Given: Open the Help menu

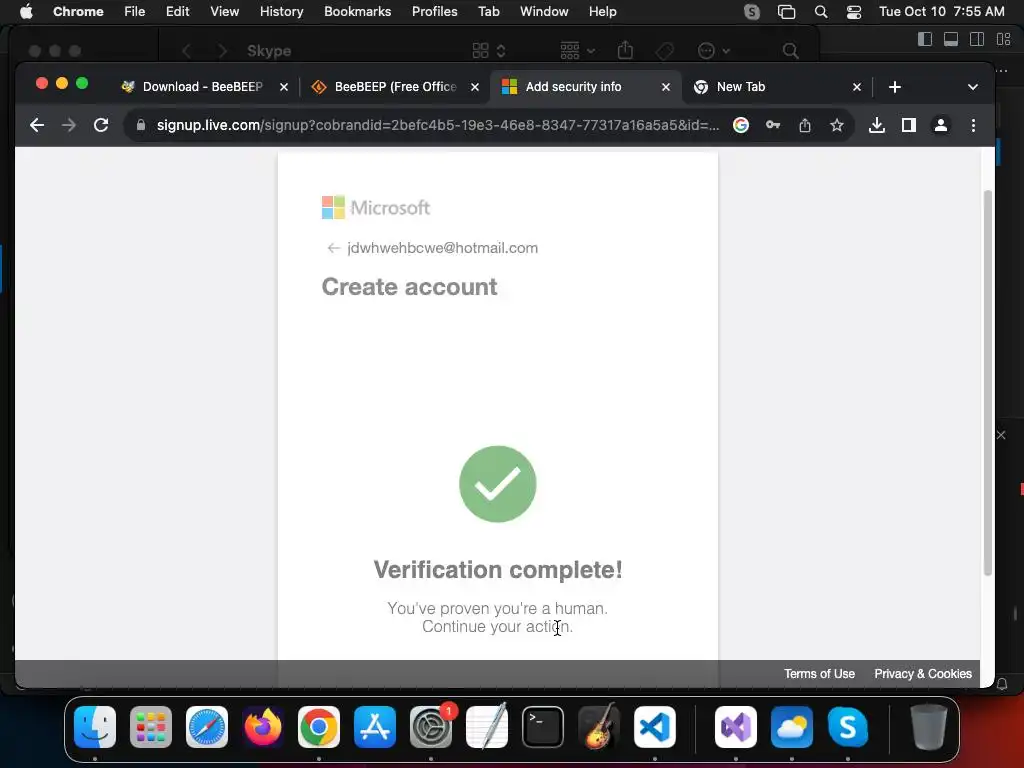Looking at the screenshot, I should tap(602, 12).
